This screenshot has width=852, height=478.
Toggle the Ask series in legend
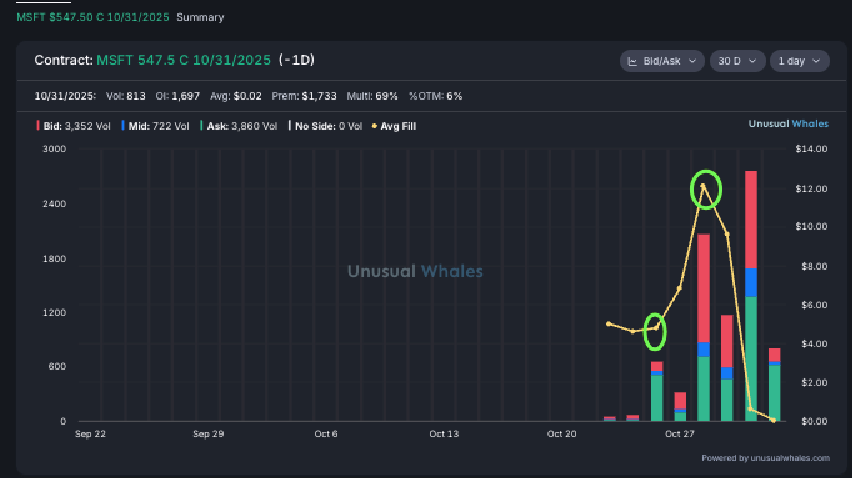coord(238,126)
